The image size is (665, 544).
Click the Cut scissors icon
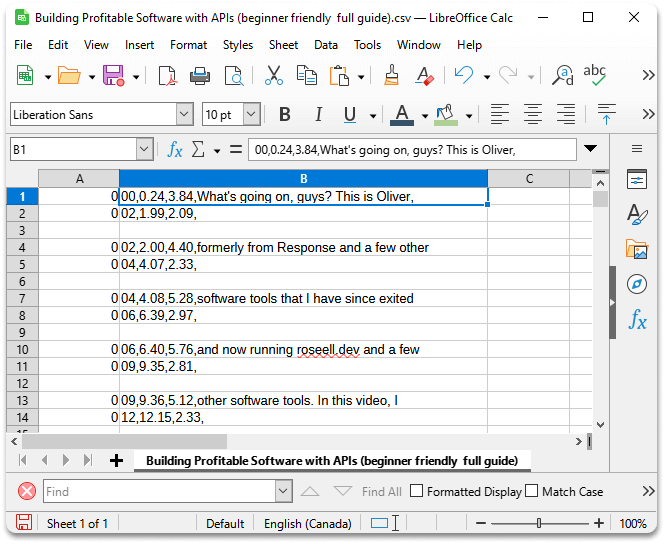tap(273, 76)
